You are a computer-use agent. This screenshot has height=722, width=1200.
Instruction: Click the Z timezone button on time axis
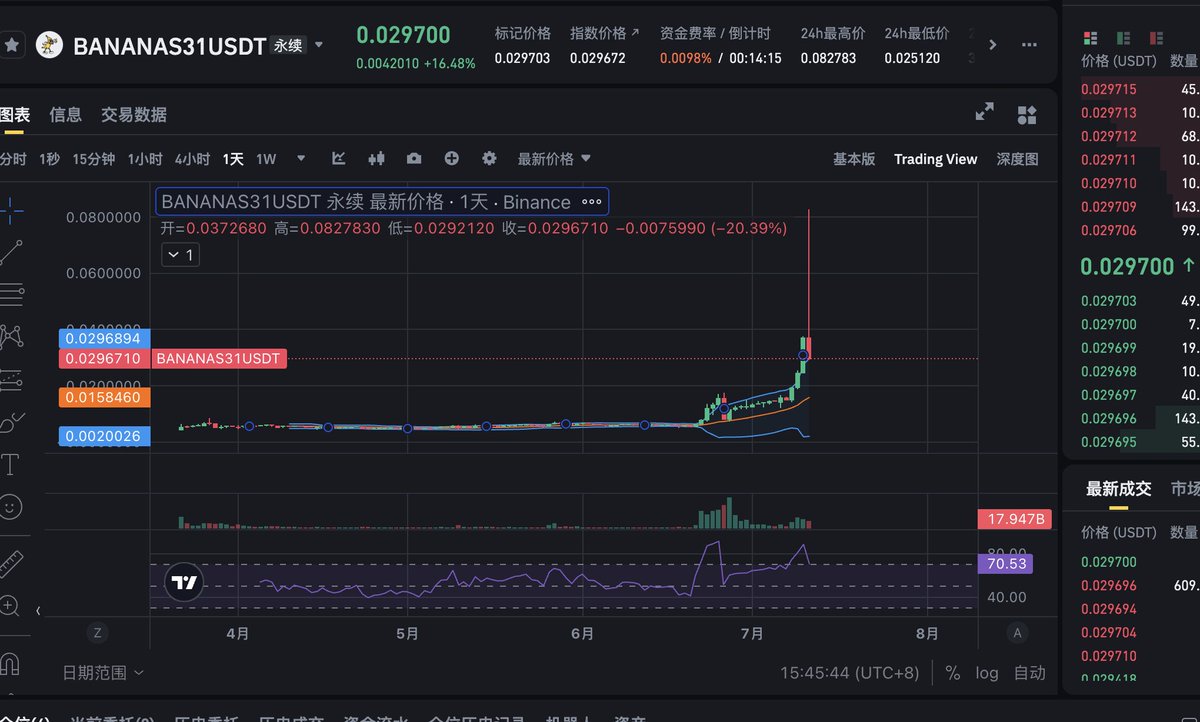point(97,632)
